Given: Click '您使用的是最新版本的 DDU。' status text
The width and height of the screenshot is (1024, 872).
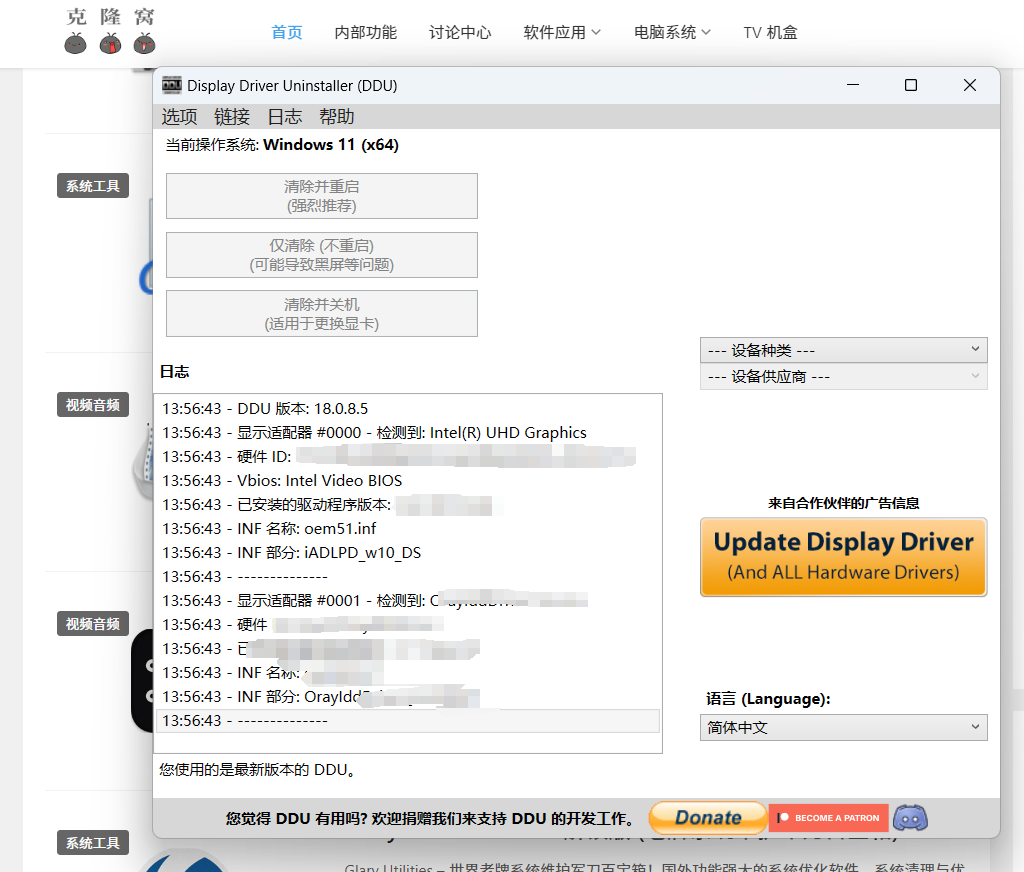Looking at the screenshot, I should [259, 769].
